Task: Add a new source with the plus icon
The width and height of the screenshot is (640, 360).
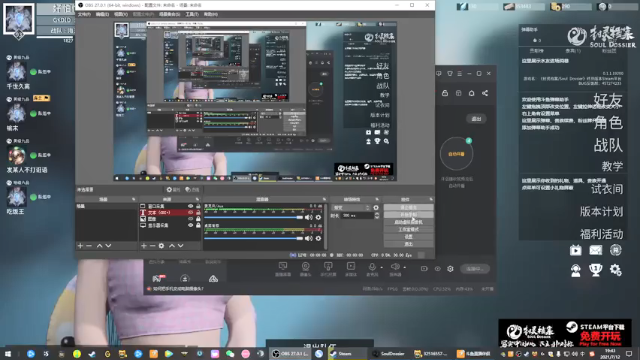Action: tap(144, 246)
